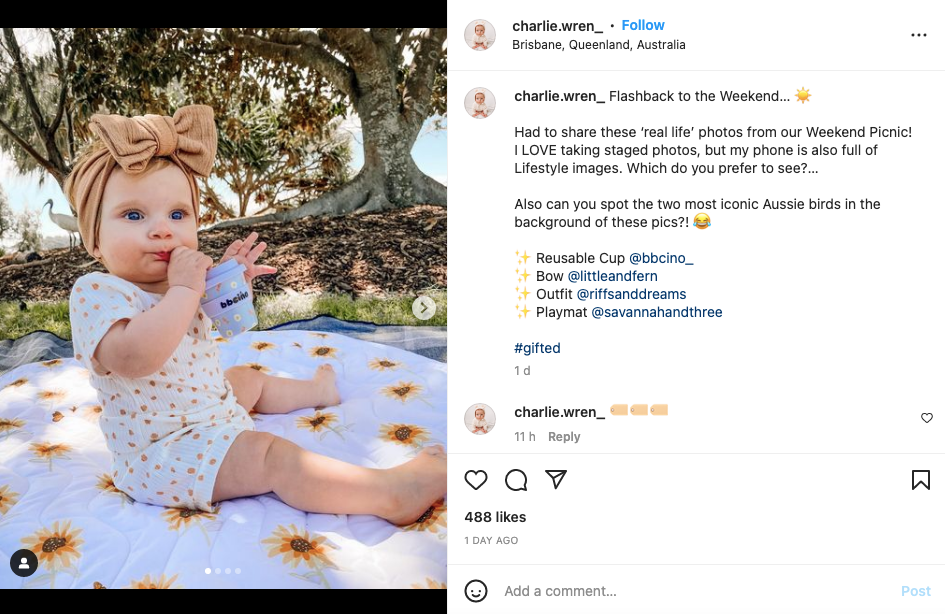Open the comment bubble icon
The image size is (945, 614).
516,480
